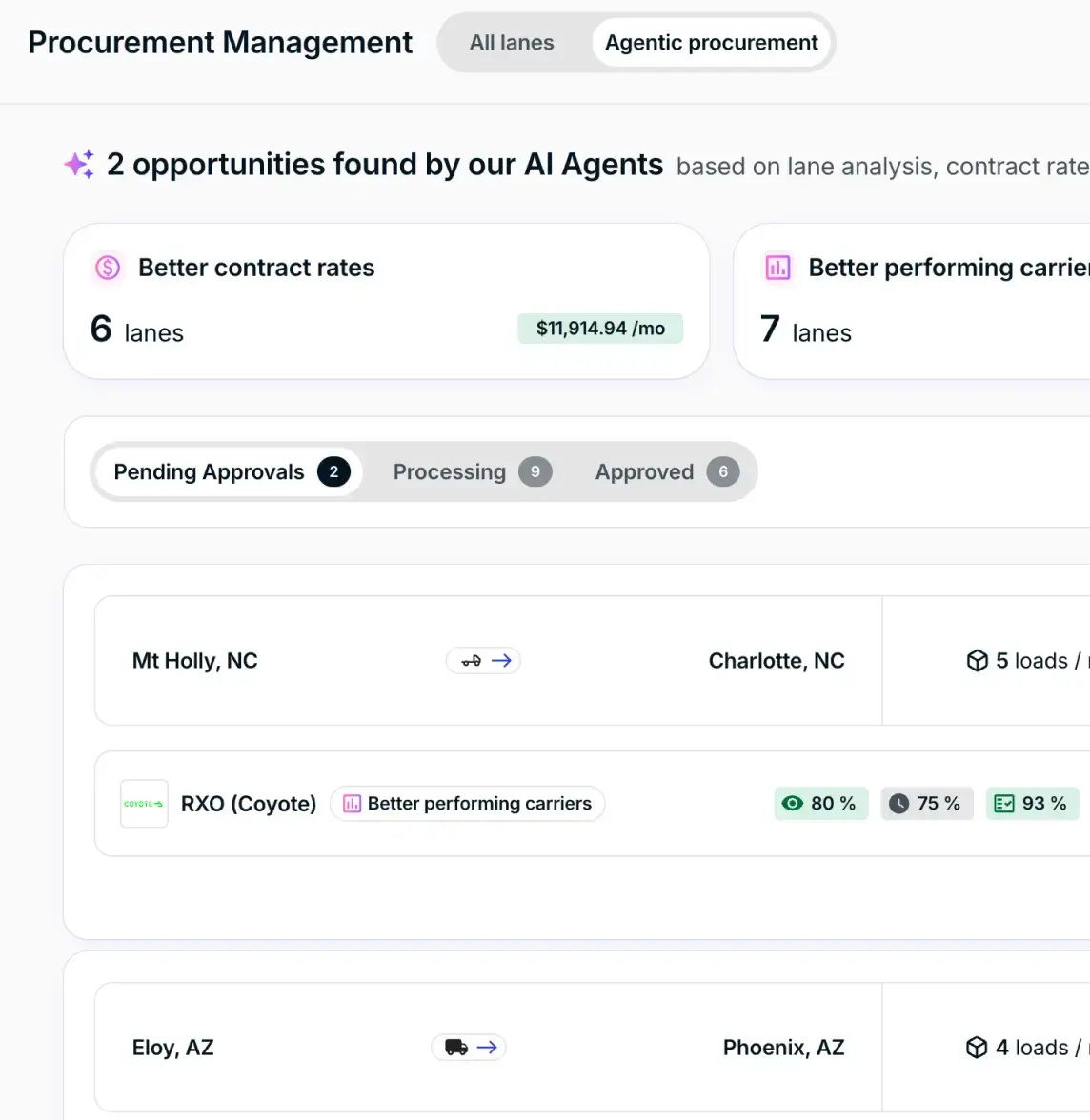Viewport: 1090px width, 1120px height.
Task: Click the truck route icon for Eloy lane
Action: point(468,1048)
